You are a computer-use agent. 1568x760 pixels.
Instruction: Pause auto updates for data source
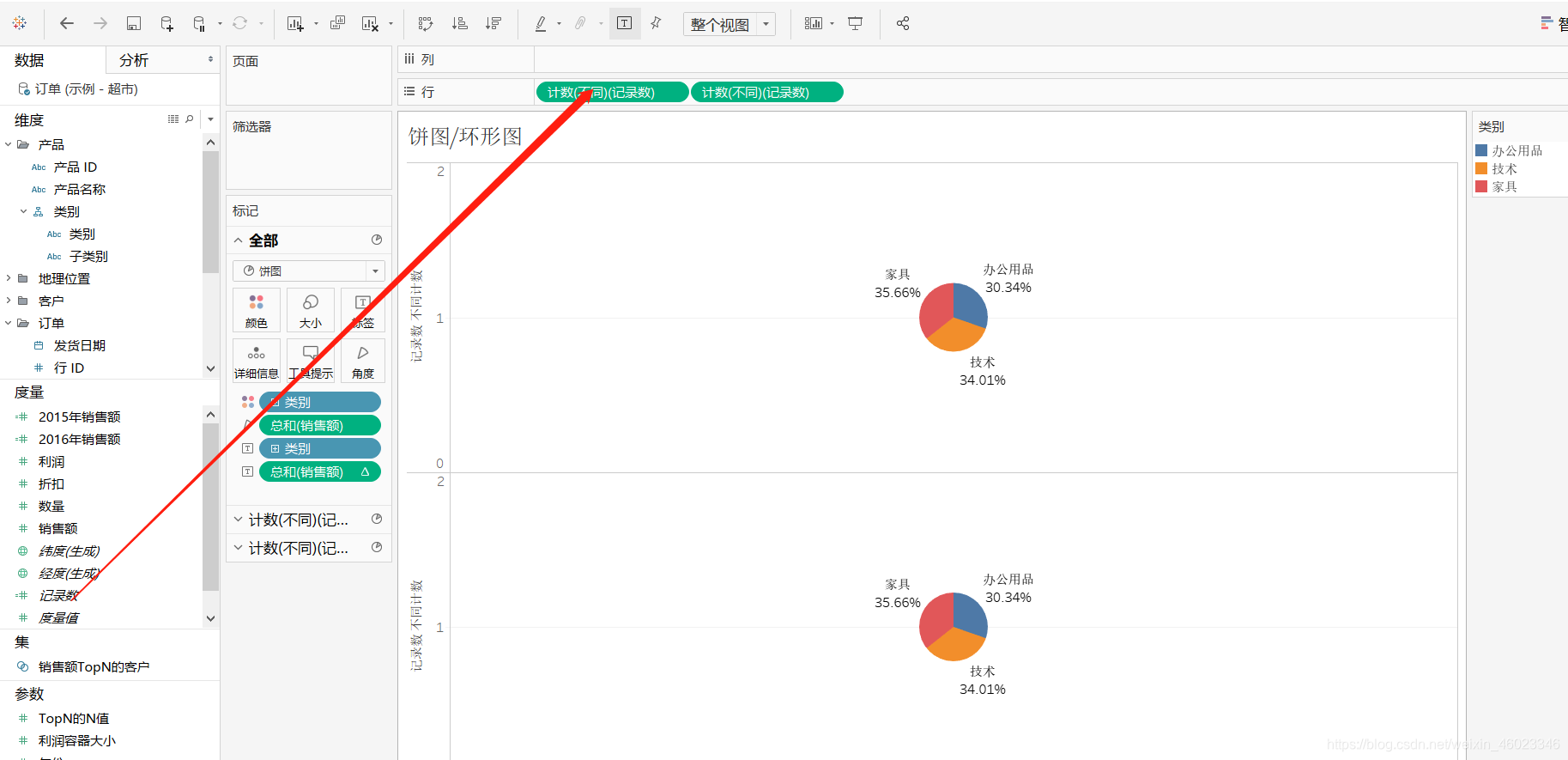pyautogui.click(x=199, y=23)
